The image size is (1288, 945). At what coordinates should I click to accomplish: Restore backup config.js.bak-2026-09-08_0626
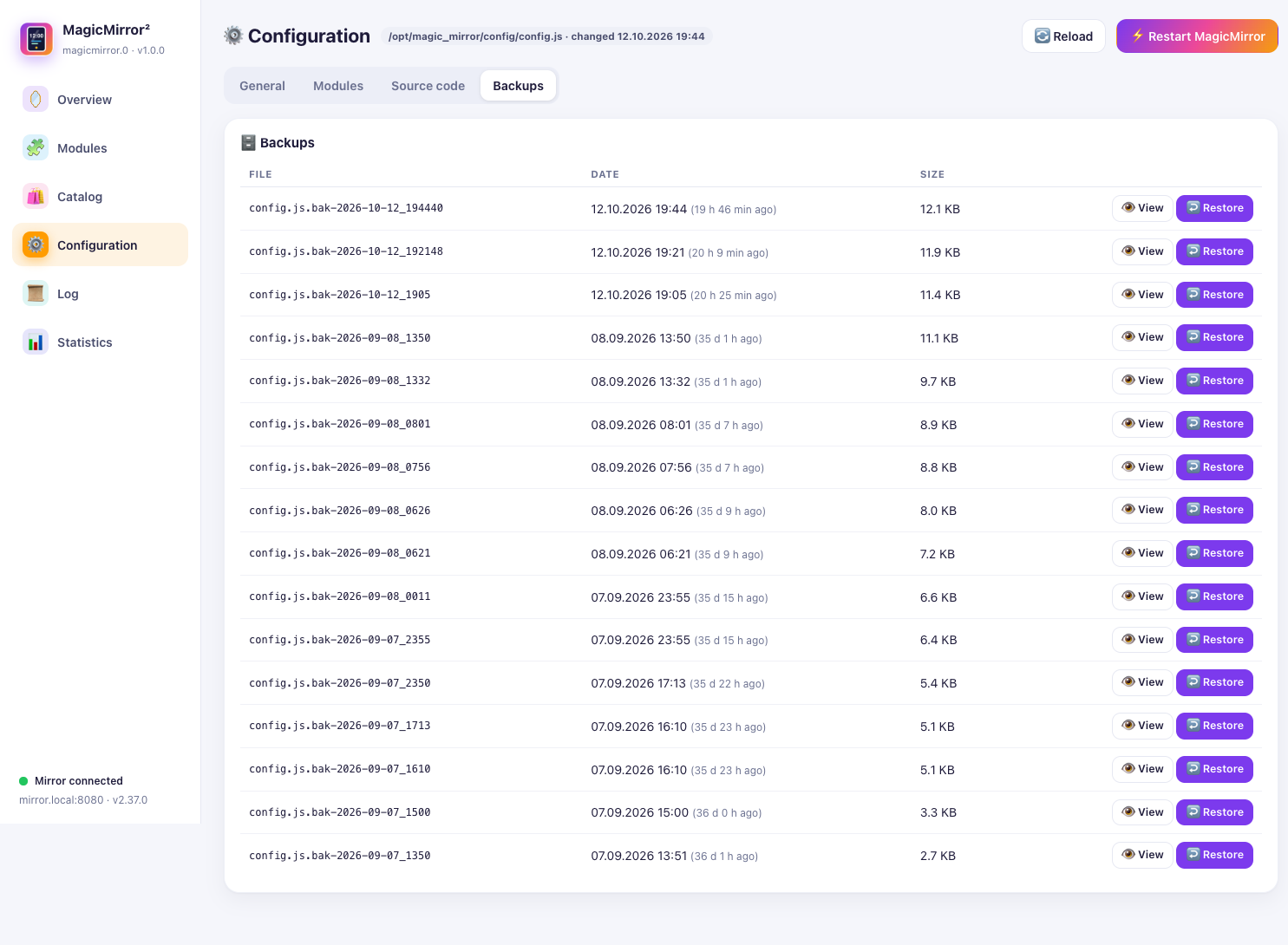coord(1214,510)
